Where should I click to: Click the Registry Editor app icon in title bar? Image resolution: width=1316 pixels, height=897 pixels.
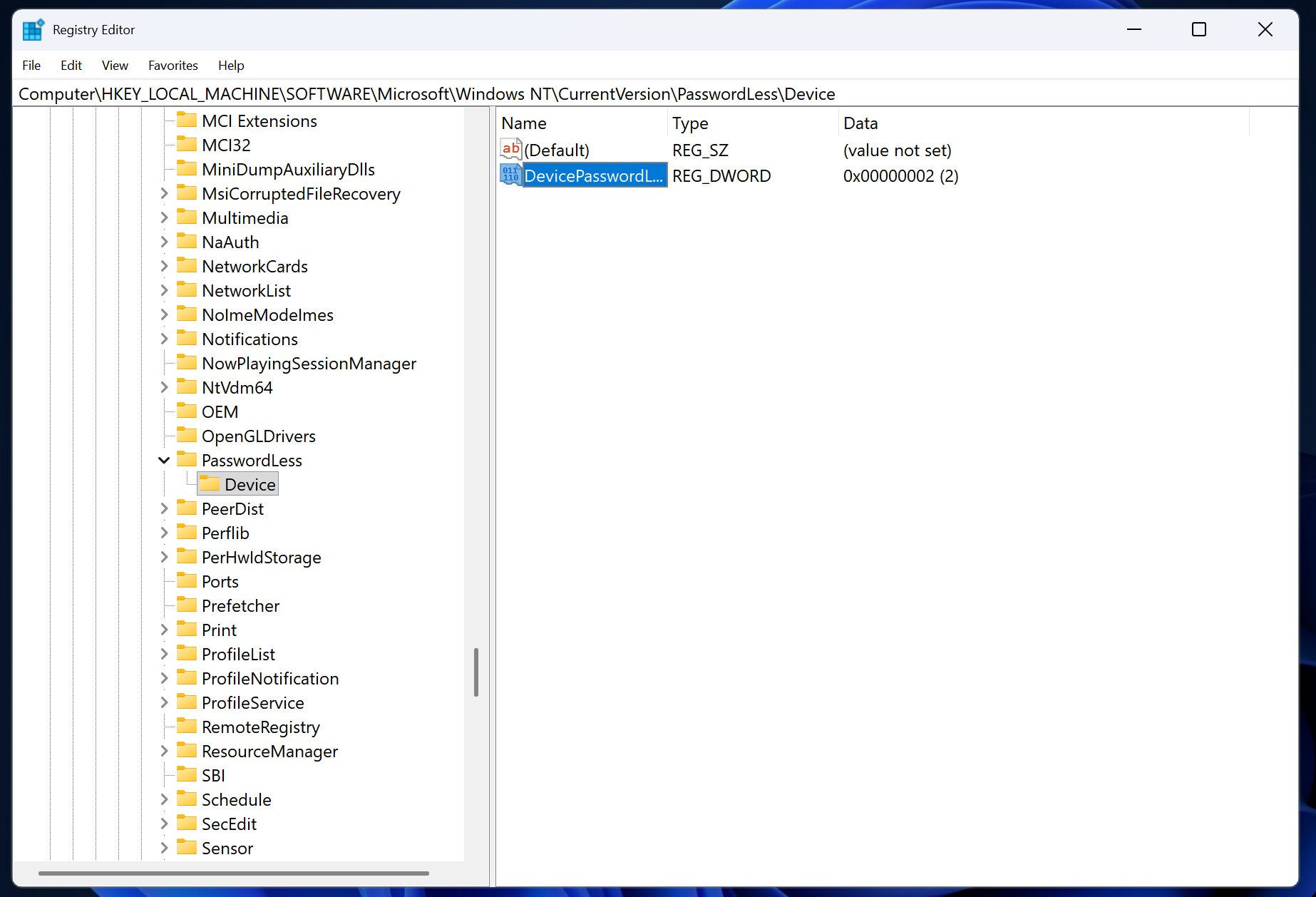(x=33, y=30)
